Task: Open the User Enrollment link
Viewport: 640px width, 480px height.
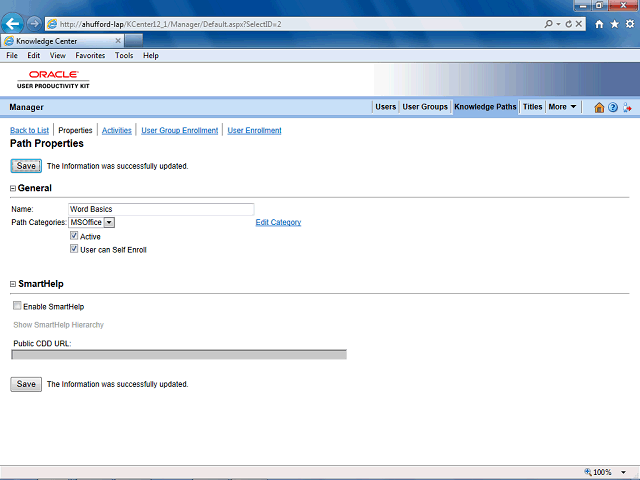Action: pyautogui.click(x=254, y=130)
